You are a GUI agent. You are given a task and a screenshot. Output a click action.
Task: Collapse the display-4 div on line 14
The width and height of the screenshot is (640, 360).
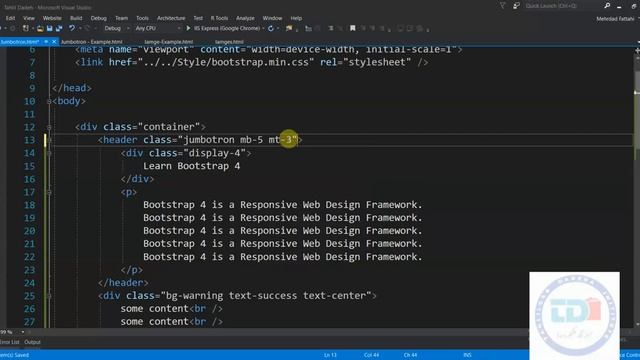pyautogui.click(x=49, y=153)
